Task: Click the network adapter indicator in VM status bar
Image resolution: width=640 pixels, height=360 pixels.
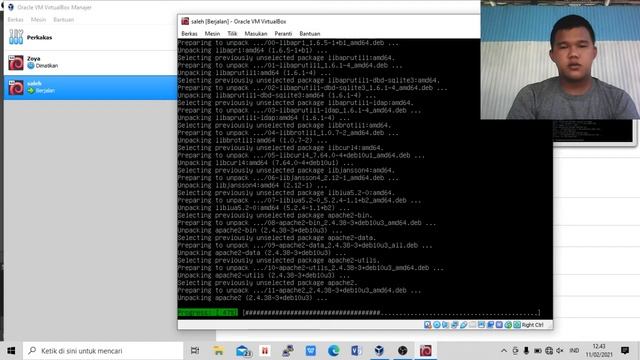Action: click(454, 325)
